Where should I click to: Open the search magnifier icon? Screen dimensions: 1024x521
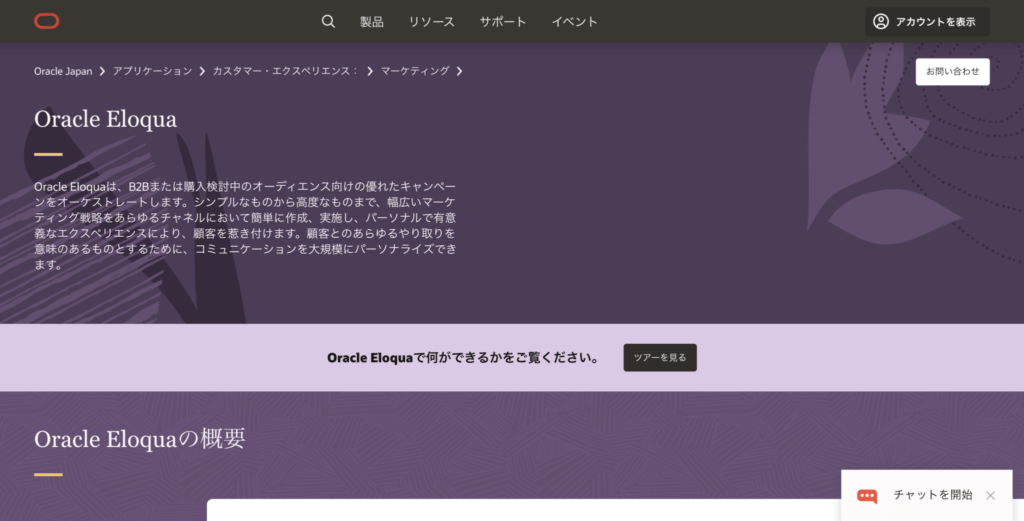(x=328, y=22)
